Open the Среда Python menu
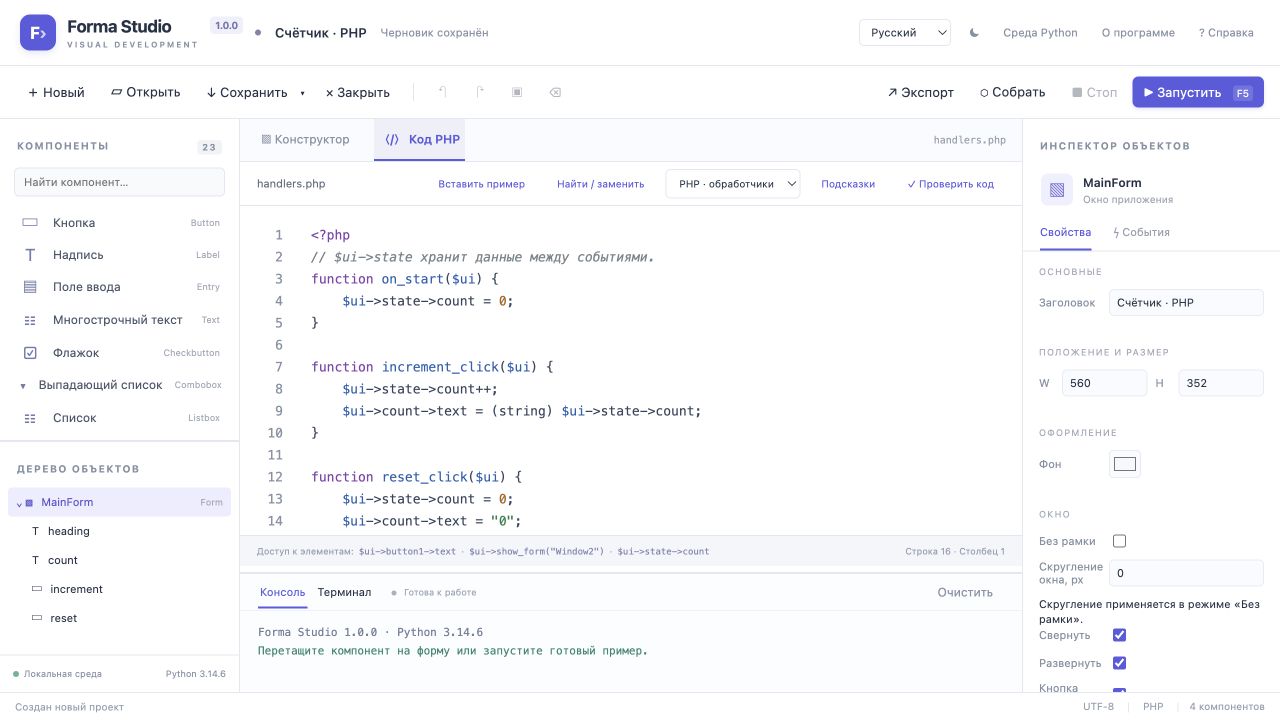This screenshot has height=720, width=1280. [1040, 33]
